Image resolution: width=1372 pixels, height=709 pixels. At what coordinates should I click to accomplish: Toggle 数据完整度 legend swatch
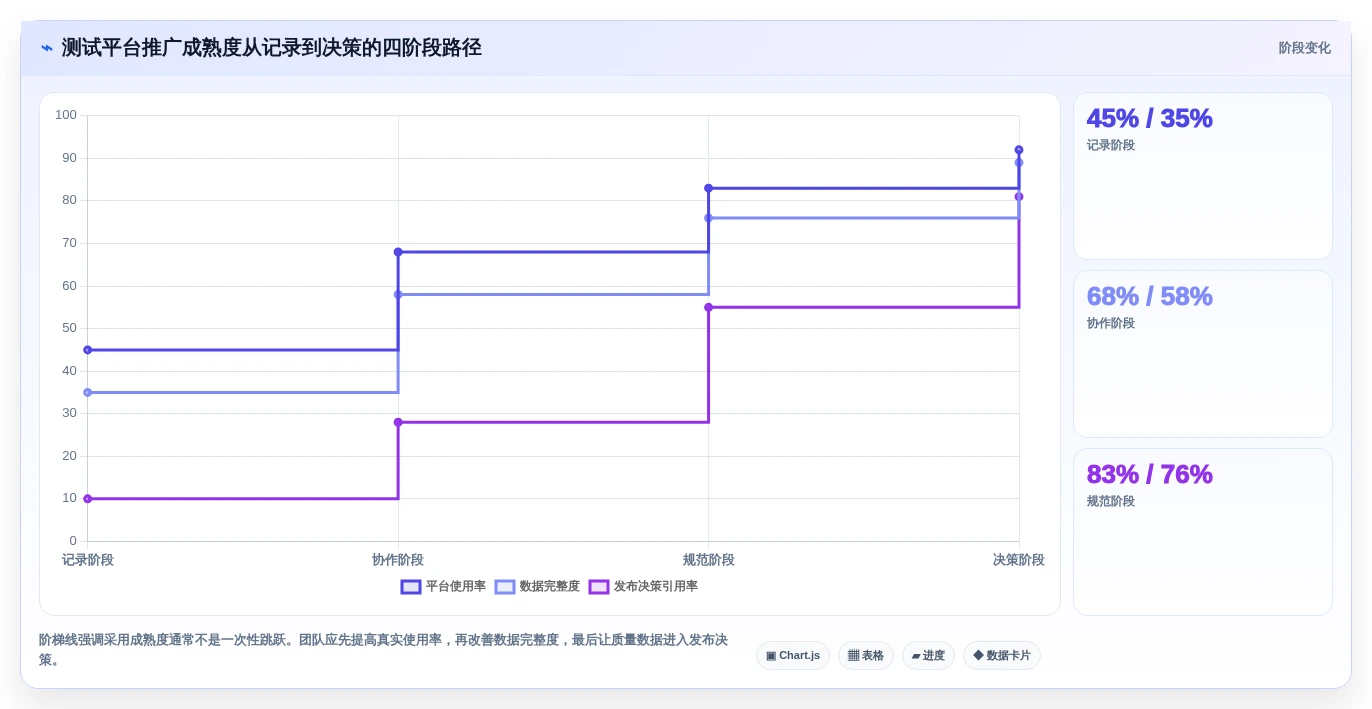point(505,587)
